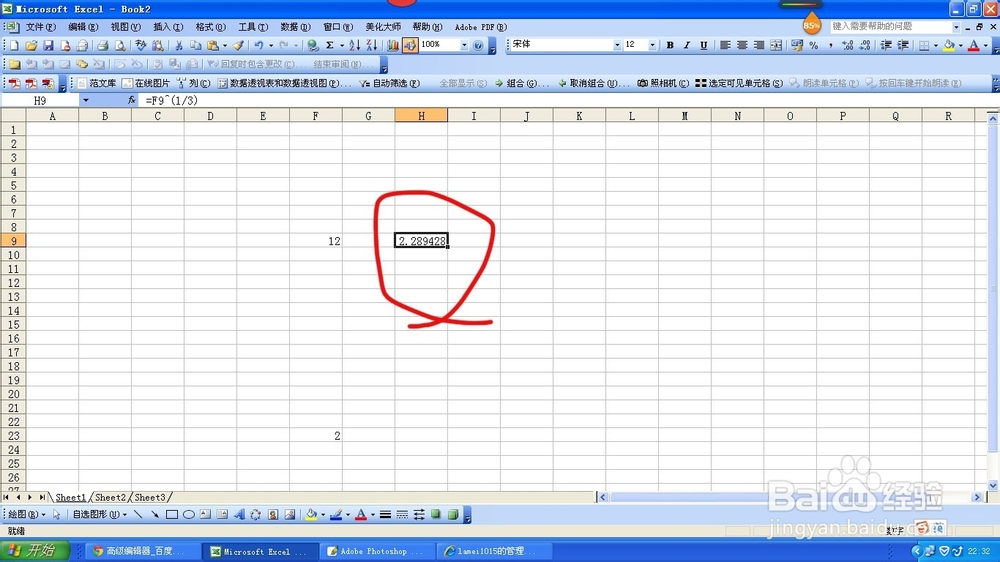
Task: Open the 格式 Format menu
Action: 210,27
